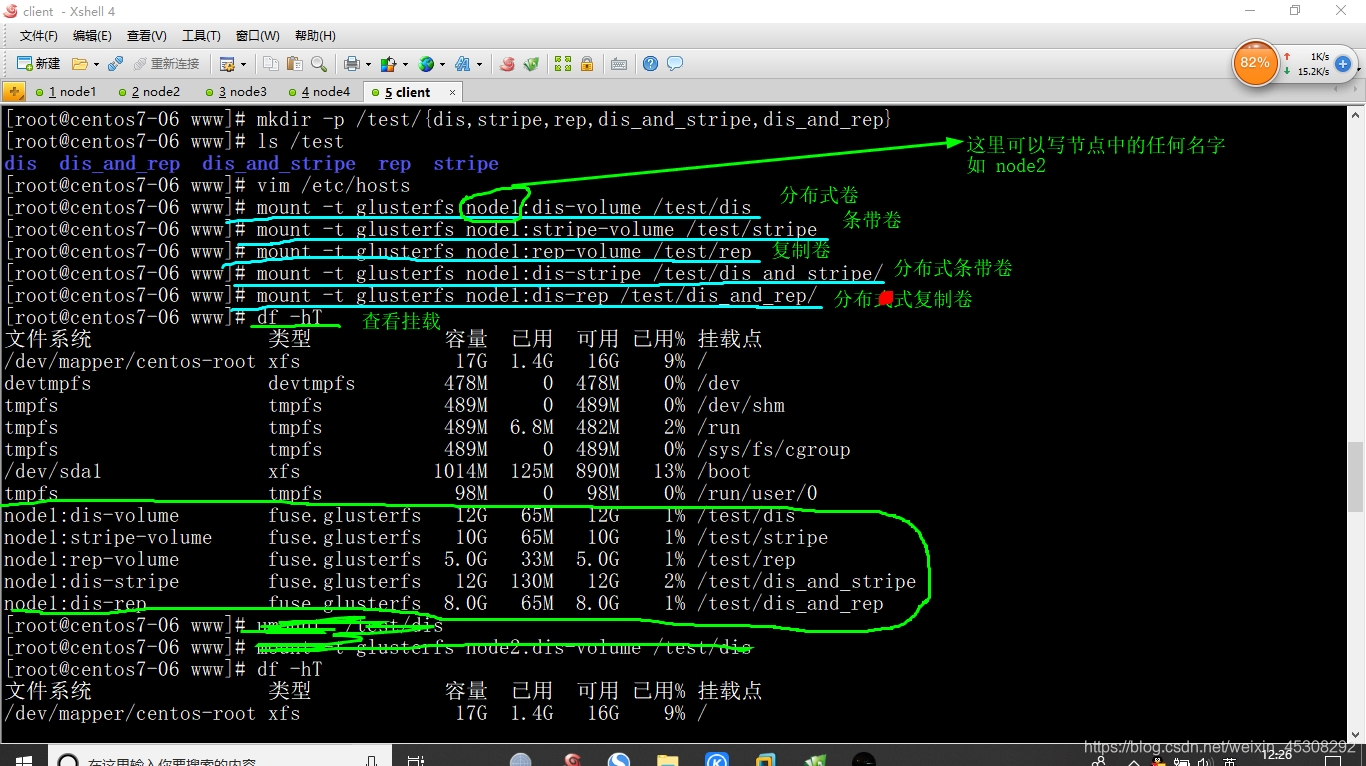The image size is (1366, 766).
Task: Open help with the blue question mark icon
Action: (x=650, y=64)
